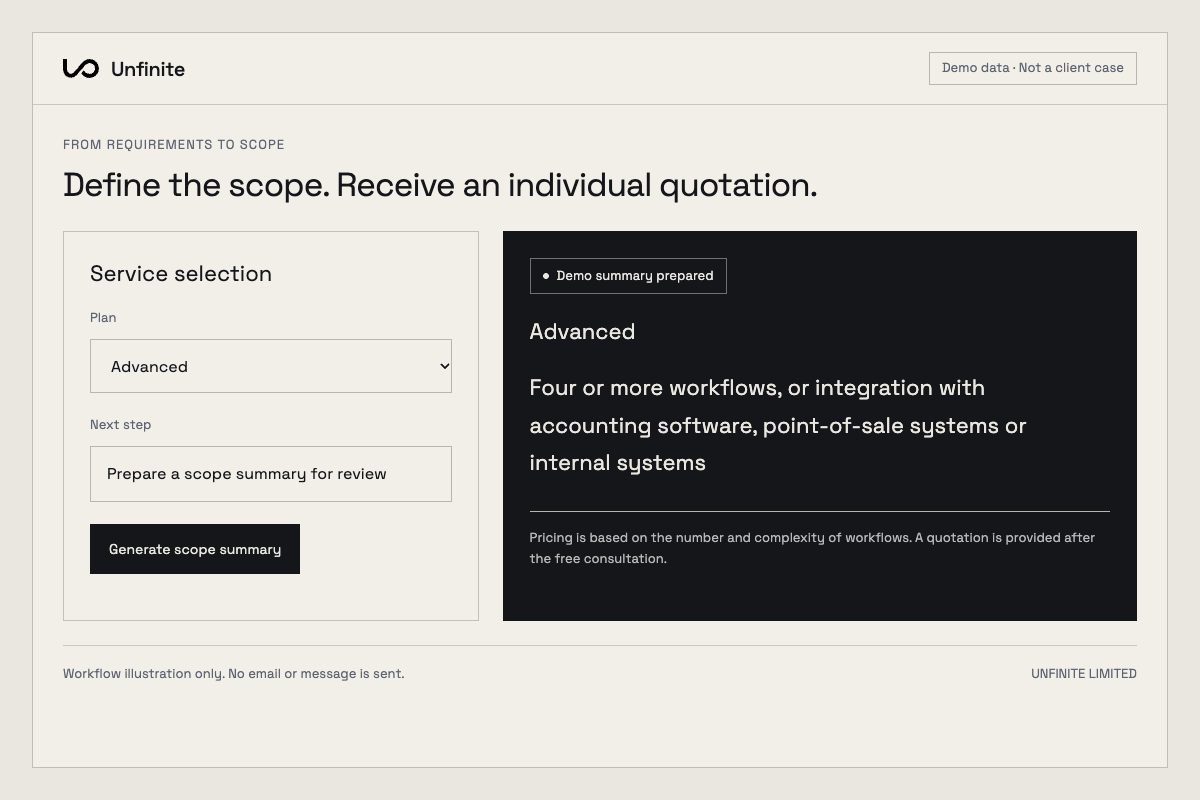This screenshot has width=1200, height=800.
Task: Click the Next step input field
Action: coord(271,474)
